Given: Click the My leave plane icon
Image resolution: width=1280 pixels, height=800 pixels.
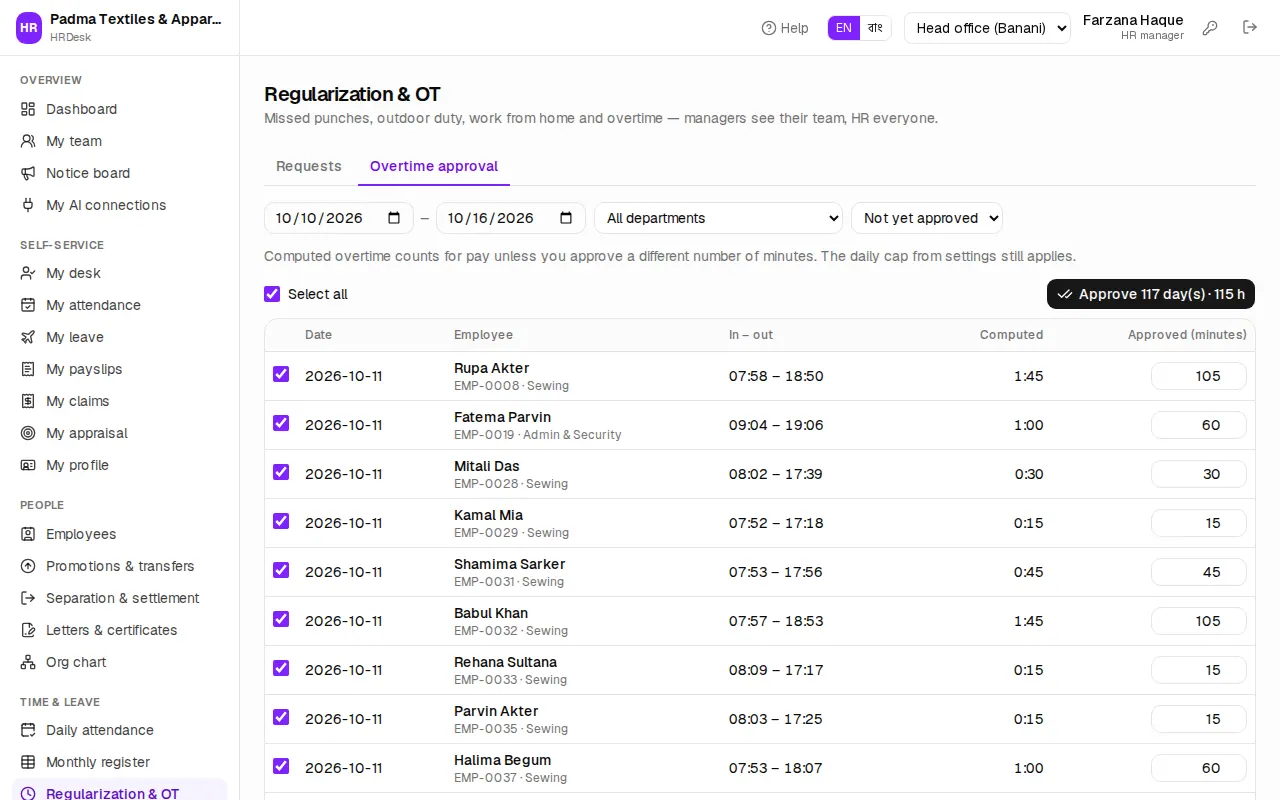Looking at the screenshot, I should 28,337.
